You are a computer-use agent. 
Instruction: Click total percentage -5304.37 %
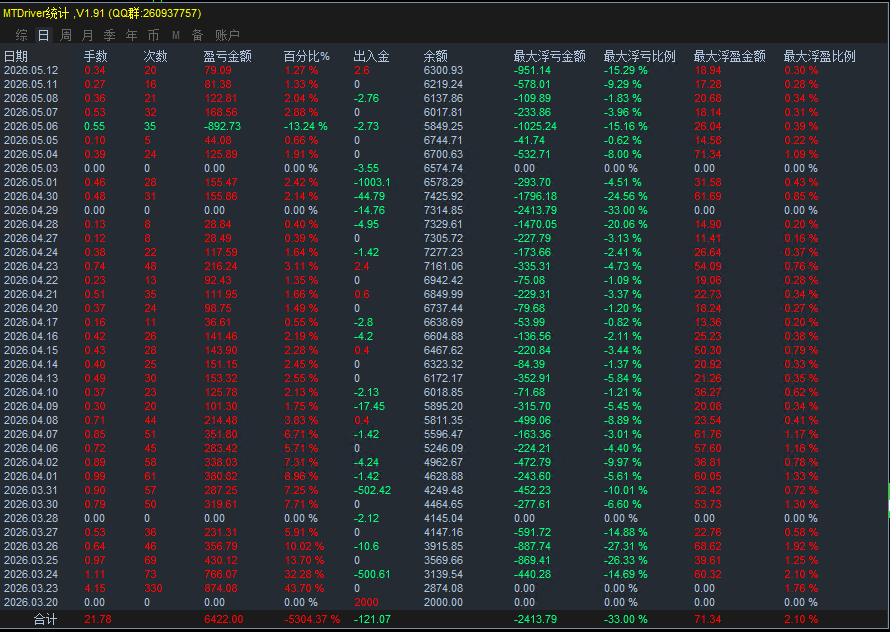click(x=312, y=620)
